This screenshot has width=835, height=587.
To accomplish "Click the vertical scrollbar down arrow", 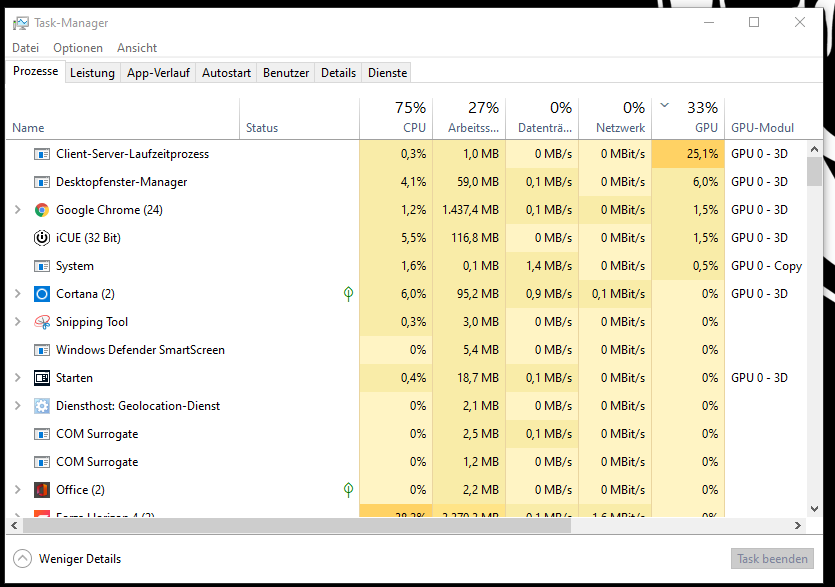I will click(x=814, y=509).
